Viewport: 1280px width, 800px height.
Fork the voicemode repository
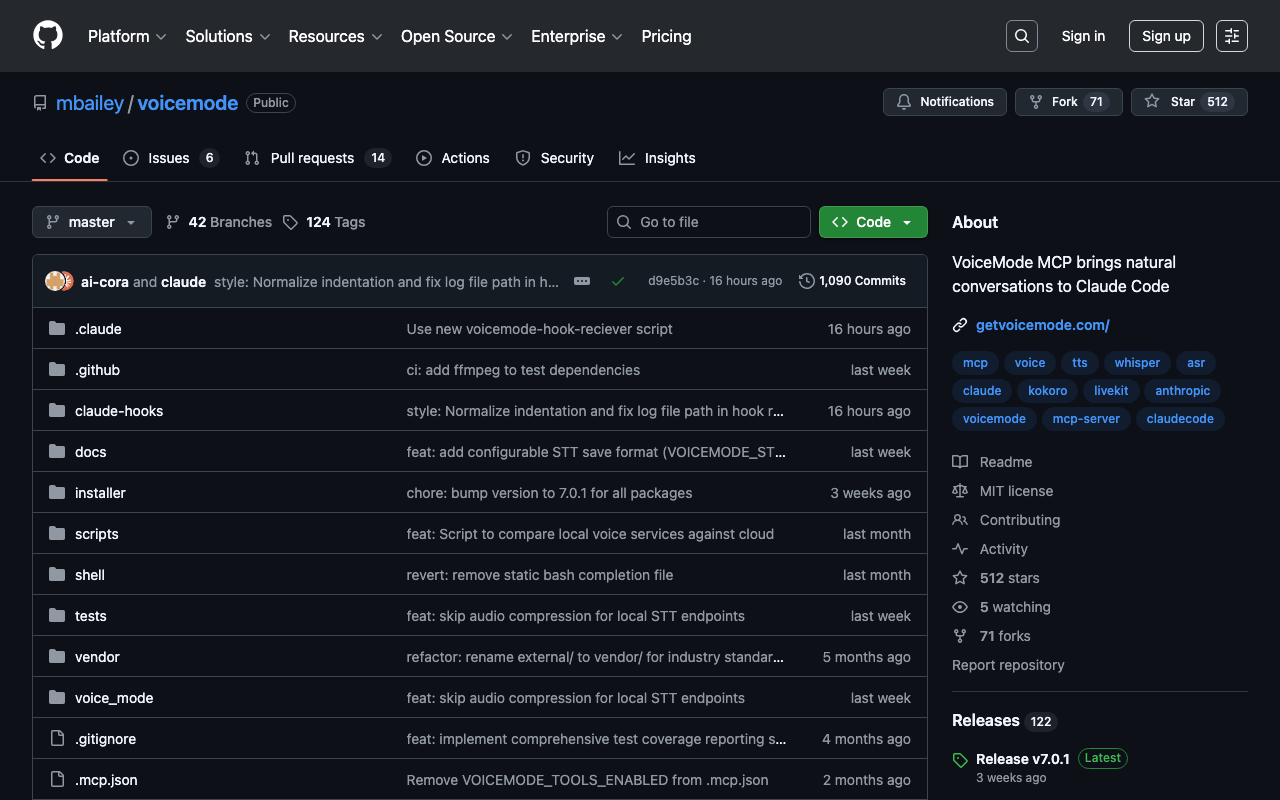point(1063,102)
